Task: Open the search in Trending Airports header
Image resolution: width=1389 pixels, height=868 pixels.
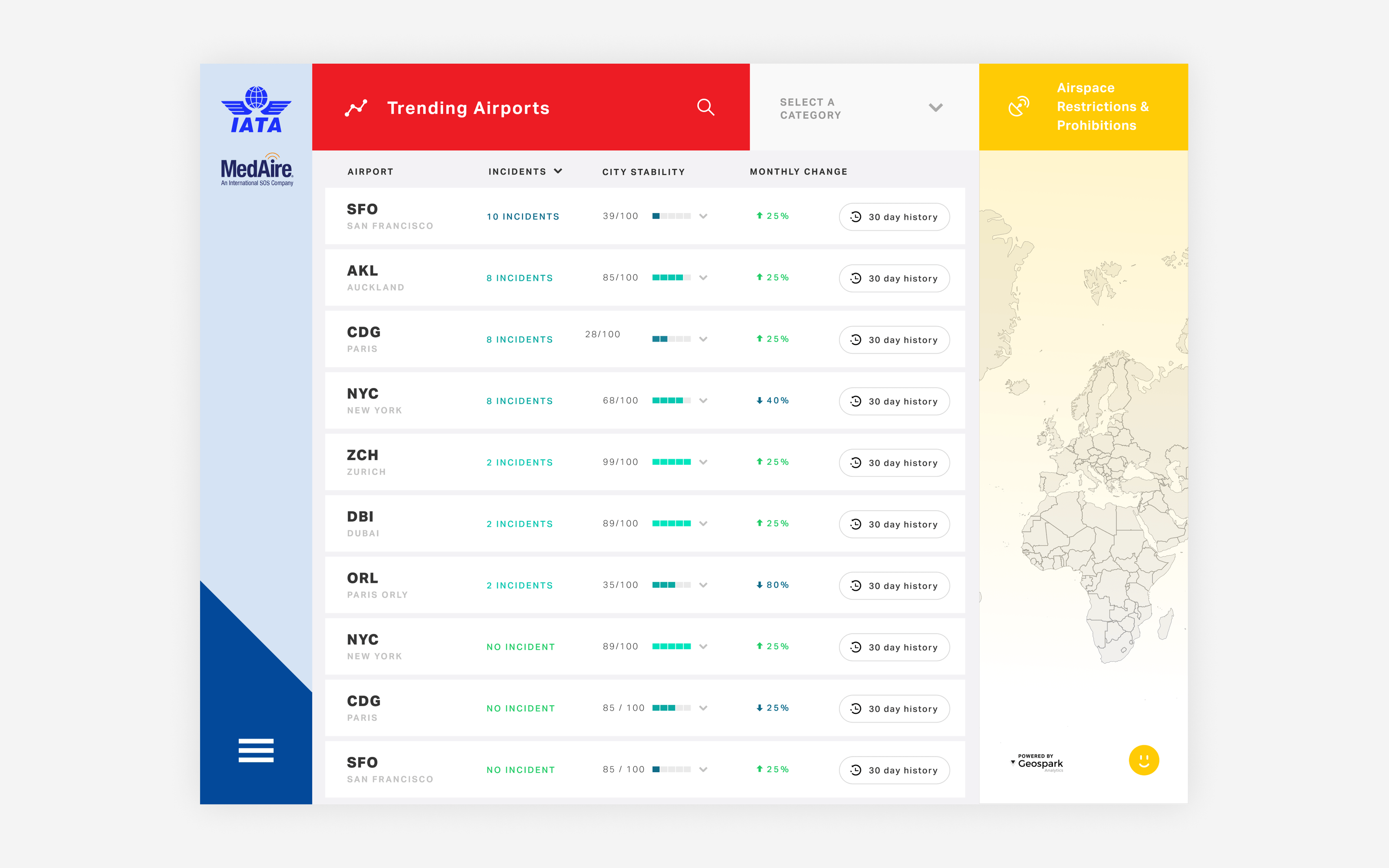Action: pos(706,107)
